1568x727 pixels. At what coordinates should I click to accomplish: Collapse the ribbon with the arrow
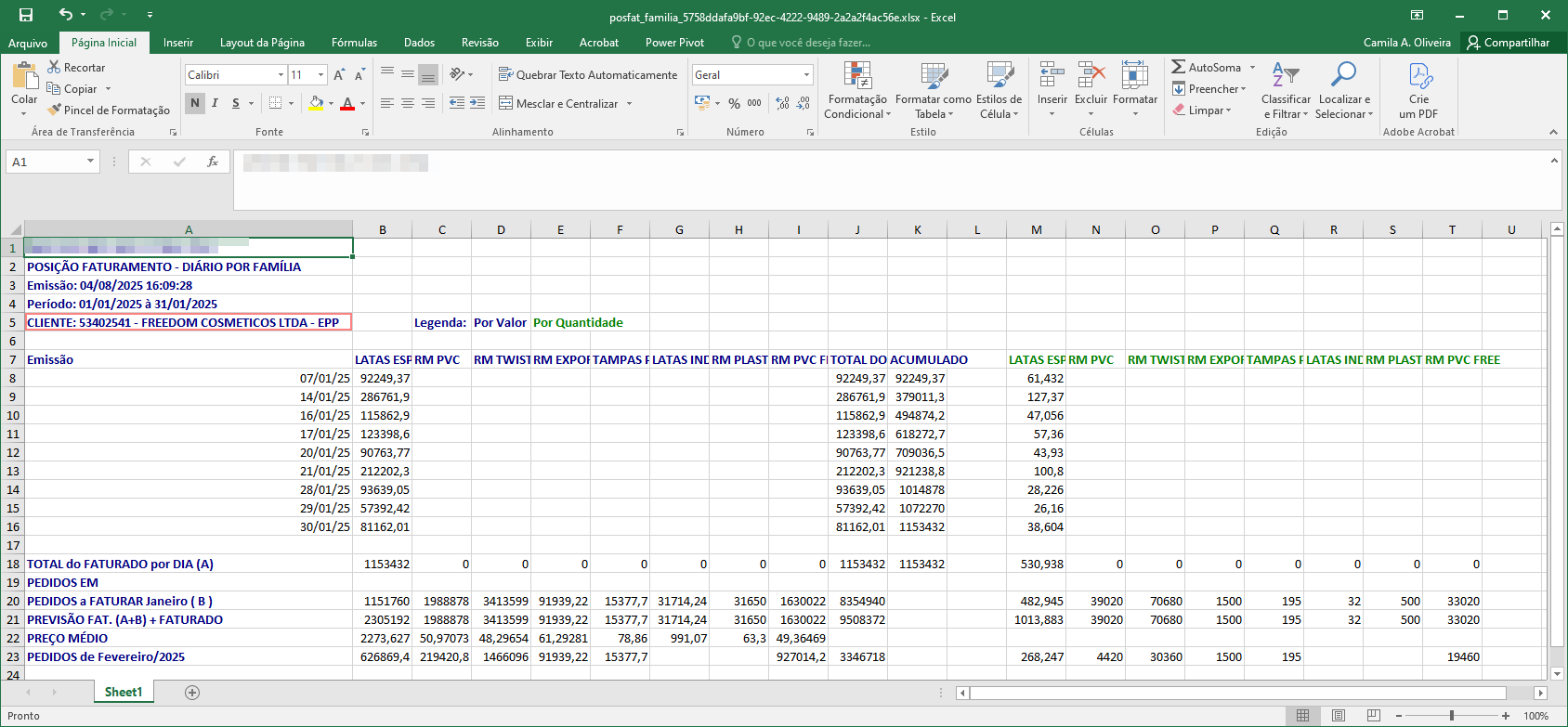[1553, 132]
